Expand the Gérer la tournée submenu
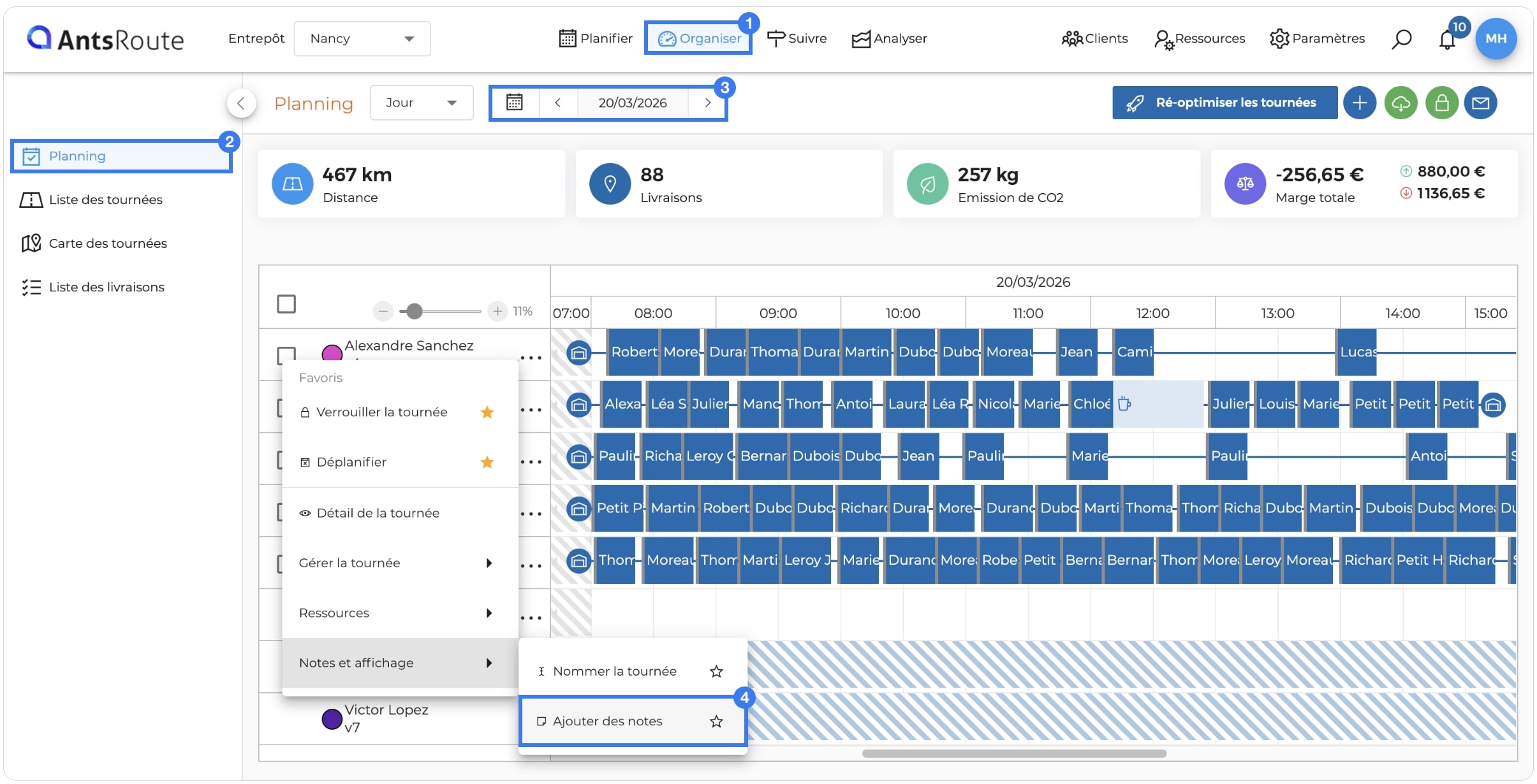 click(x=400, y=563)
